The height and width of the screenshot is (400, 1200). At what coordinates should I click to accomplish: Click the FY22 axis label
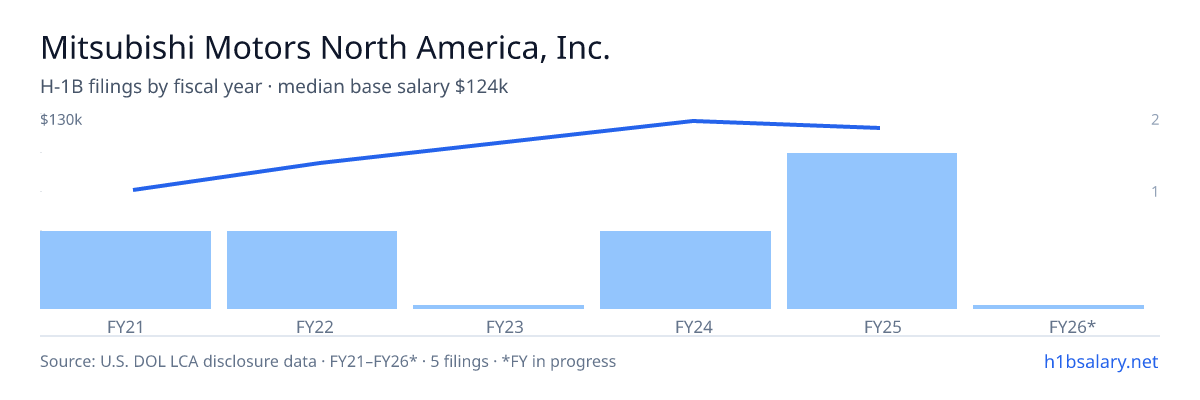[x=312, y=326]
